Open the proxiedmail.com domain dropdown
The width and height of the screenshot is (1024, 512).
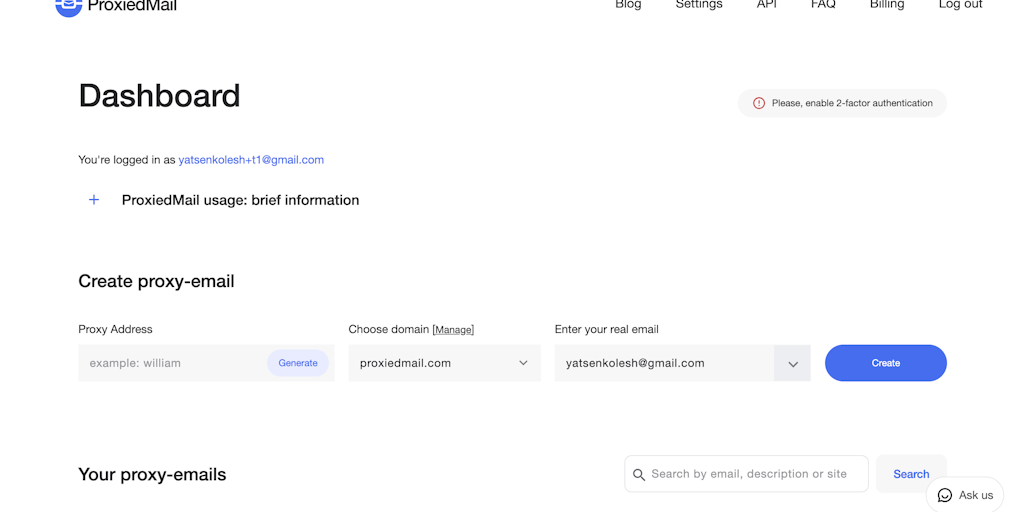pos(444,363)
